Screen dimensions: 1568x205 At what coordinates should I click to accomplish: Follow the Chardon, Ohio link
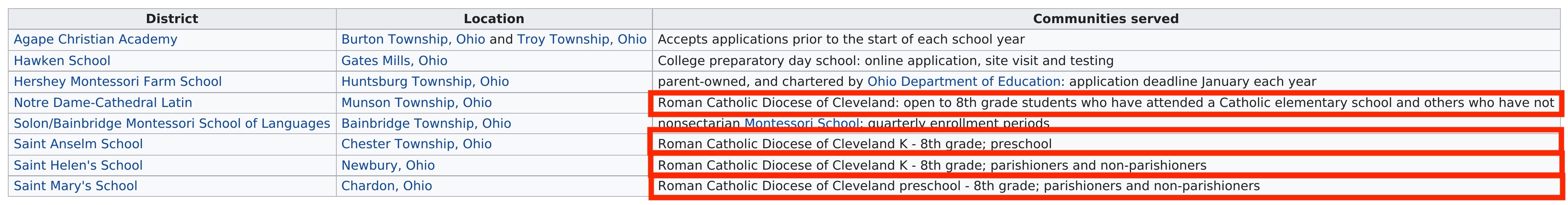tap(387, 186)
